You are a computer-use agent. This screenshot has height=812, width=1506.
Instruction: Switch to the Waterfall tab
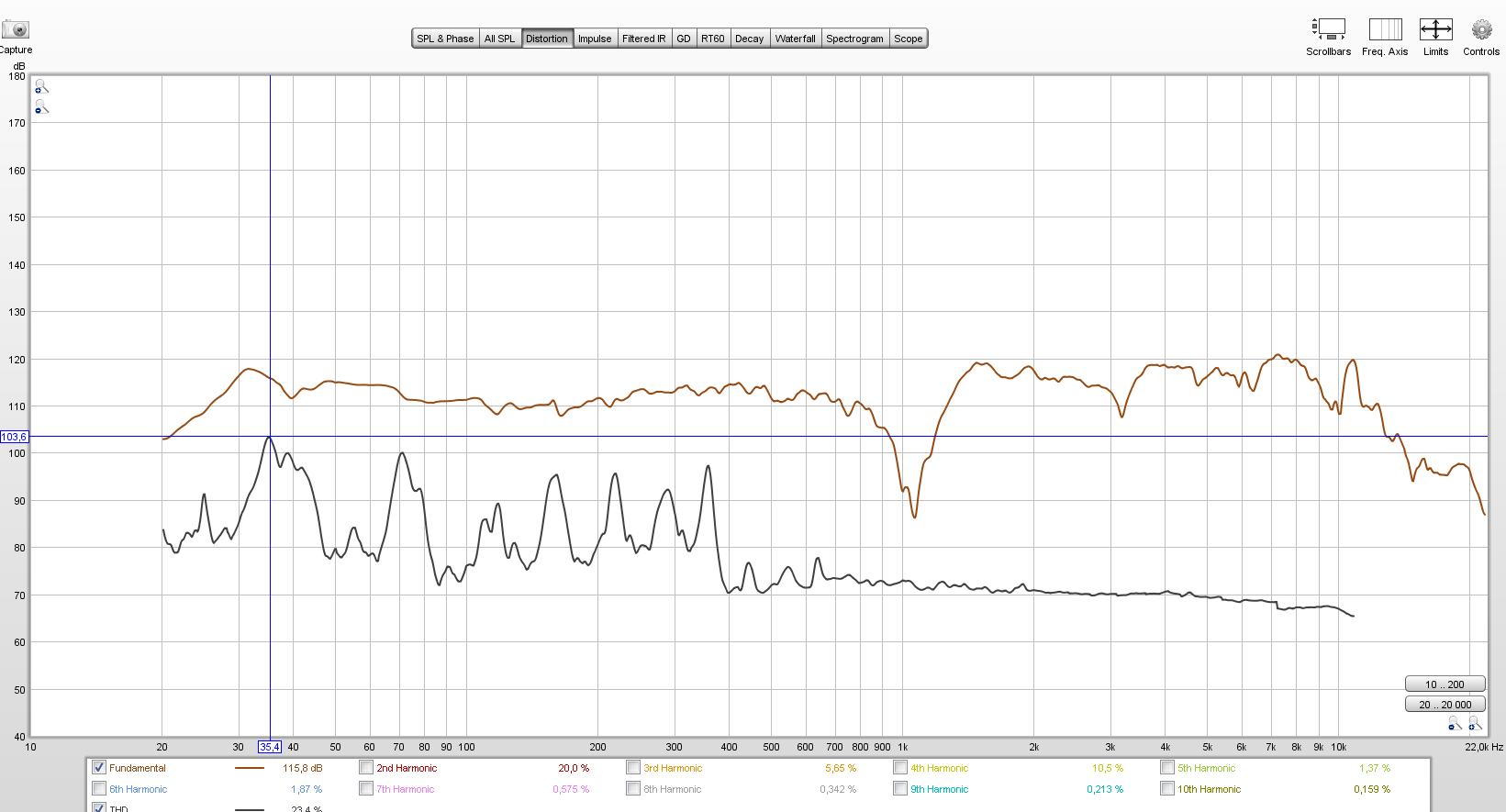click(x=795, y=39)
